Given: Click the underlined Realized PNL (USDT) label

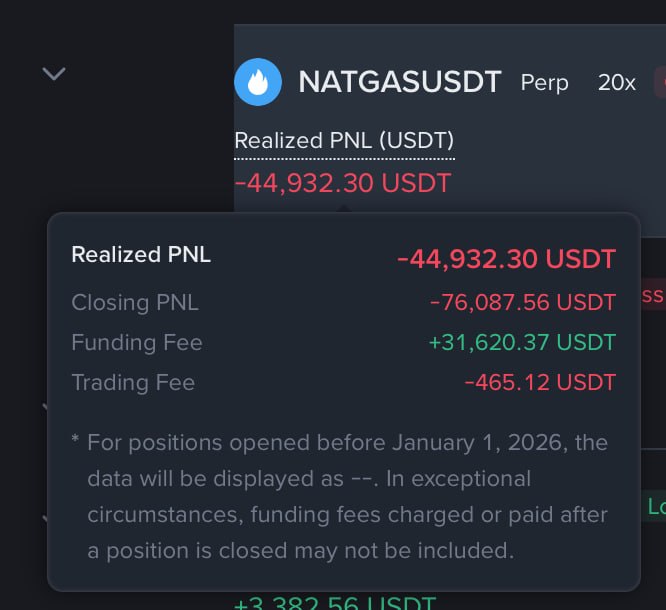Looking at the screenshot, I should click(344, 141).
